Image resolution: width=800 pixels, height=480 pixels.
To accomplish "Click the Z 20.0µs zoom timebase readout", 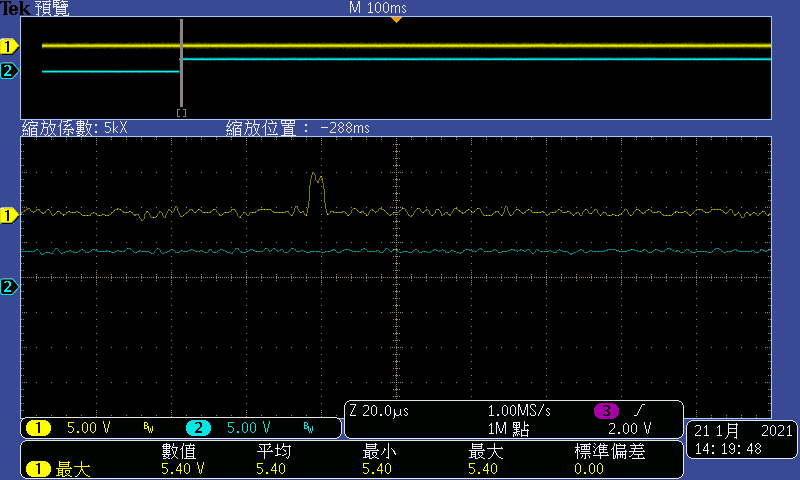I will pyautogui.click(x=379, y=411).
